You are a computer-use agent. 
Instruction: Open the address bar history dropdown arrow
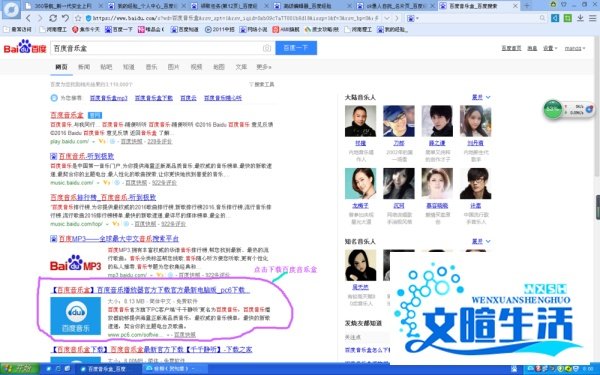click(x=387, y=18)
